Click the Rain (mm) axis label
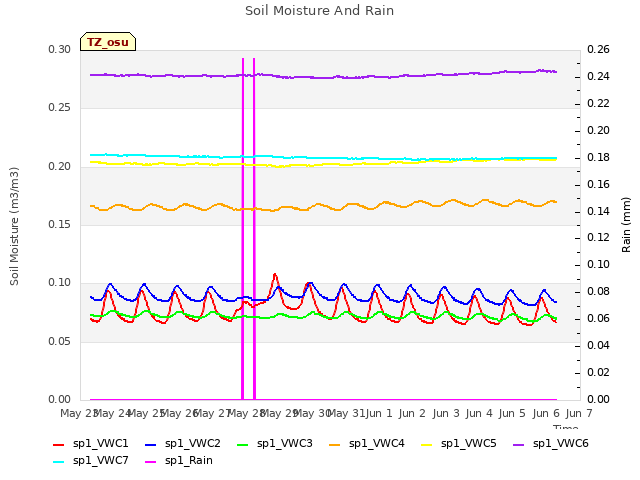 (626, 225)
